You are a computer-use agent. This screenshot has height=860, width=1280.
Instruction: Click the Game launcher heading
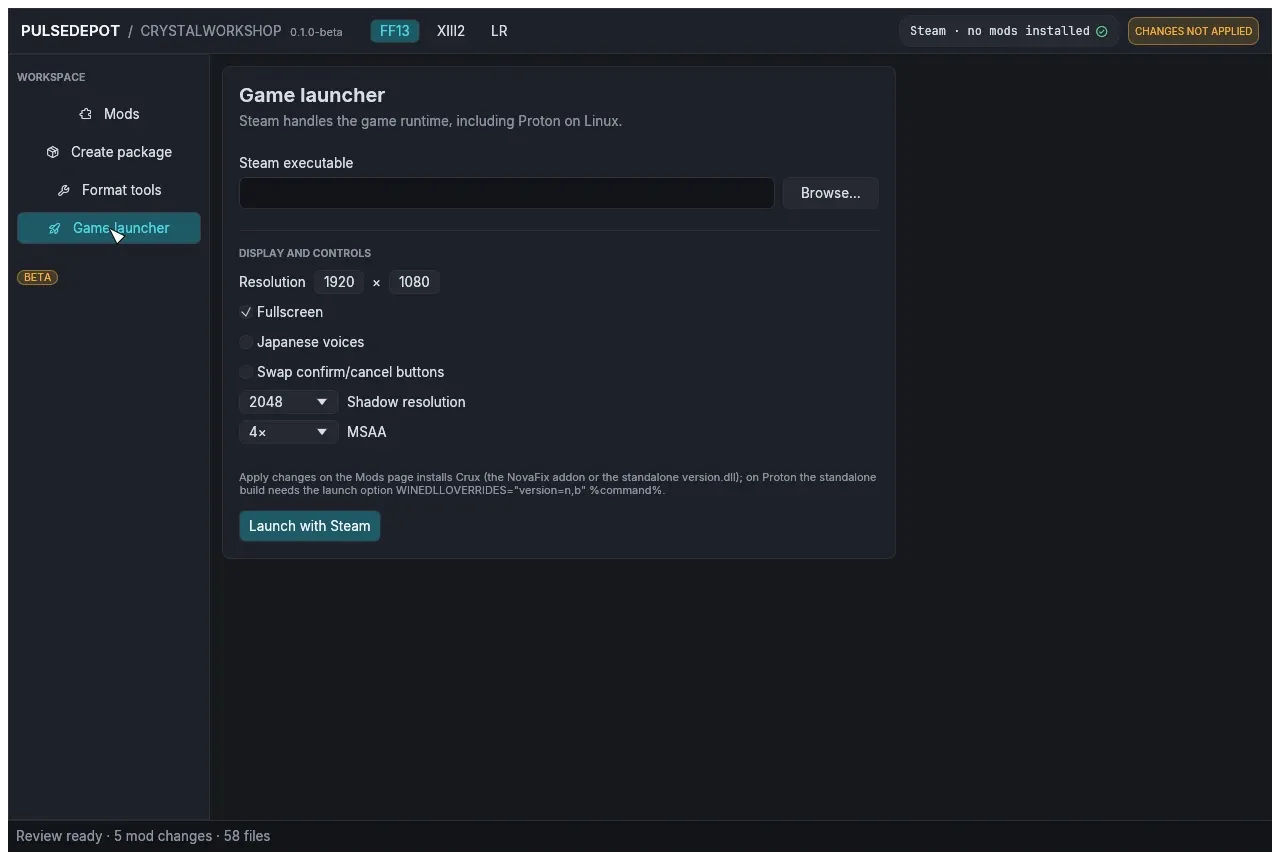(x=312, y=95)
